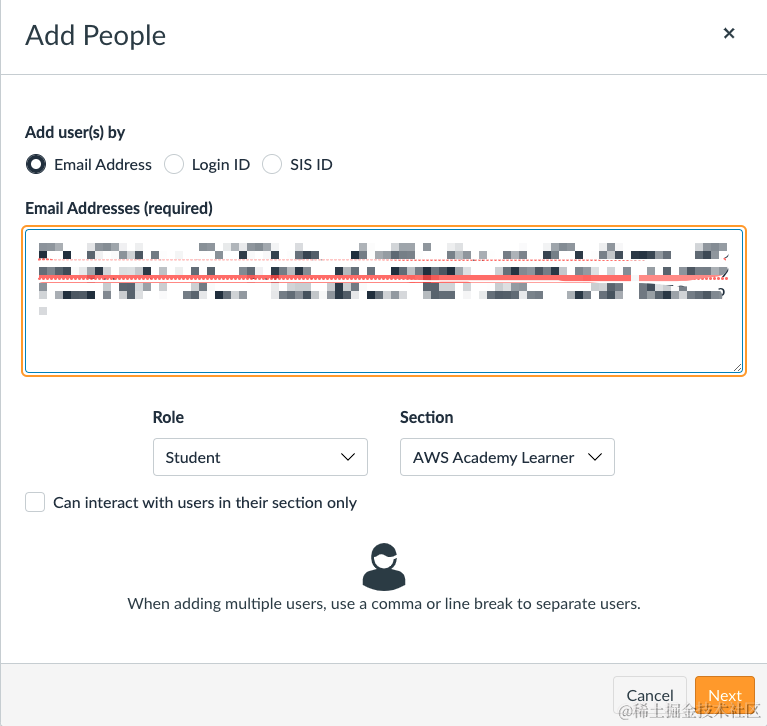Click the chevron arrow in Role selector
Viewport: 767px width, 726px height.
pos(348,457)
